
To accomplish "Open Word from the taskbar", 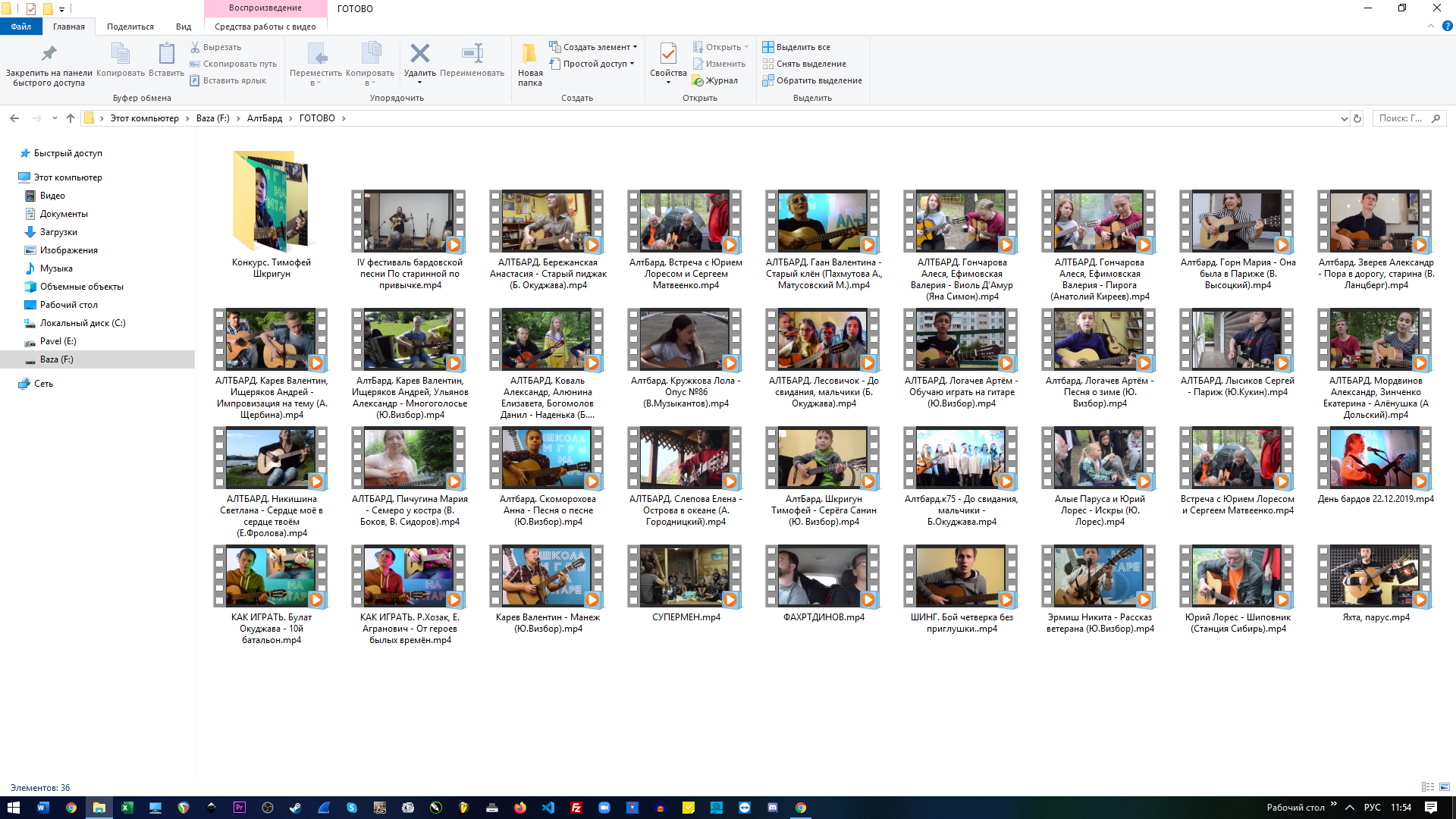I will coord(42,808).
